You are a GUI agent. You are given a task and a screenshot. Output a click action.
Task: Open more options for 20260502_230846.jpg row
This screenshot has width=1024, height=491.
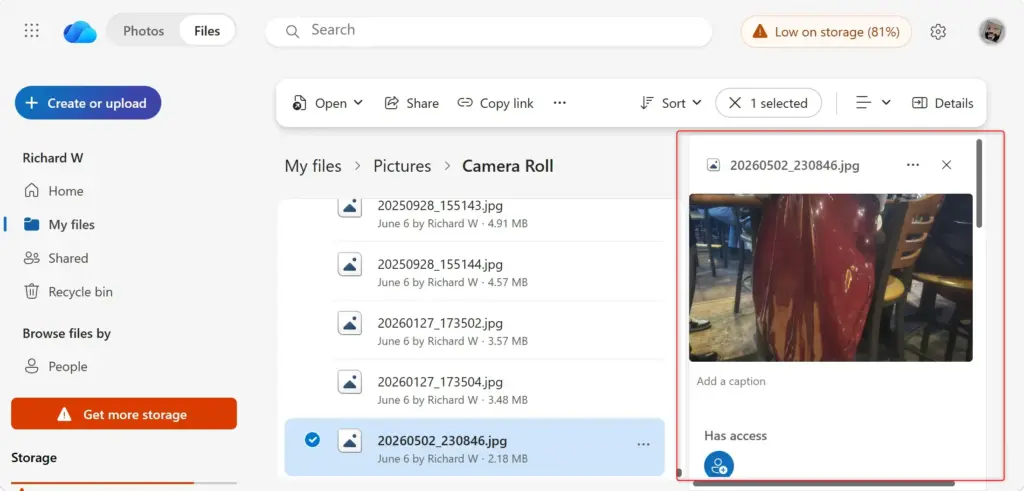[x=643, y=444]
